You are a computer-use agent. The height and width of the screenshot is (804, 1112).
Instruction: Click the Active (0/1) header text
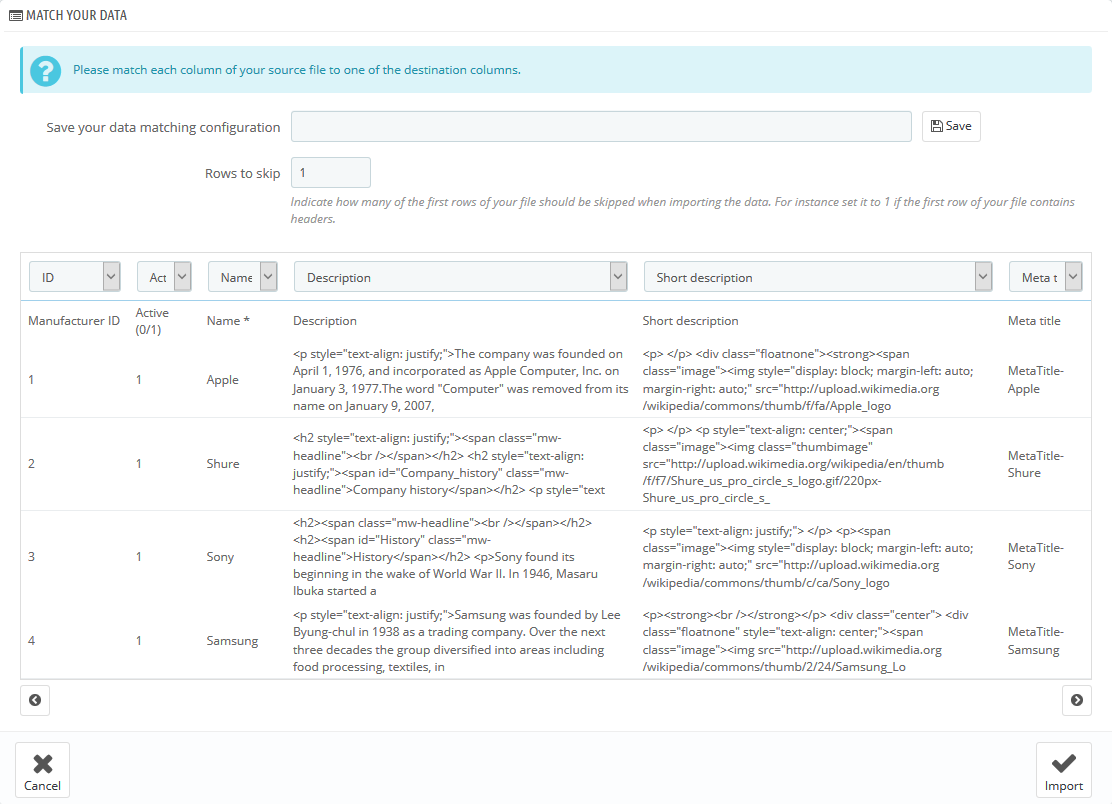click(x=152, y=321)
